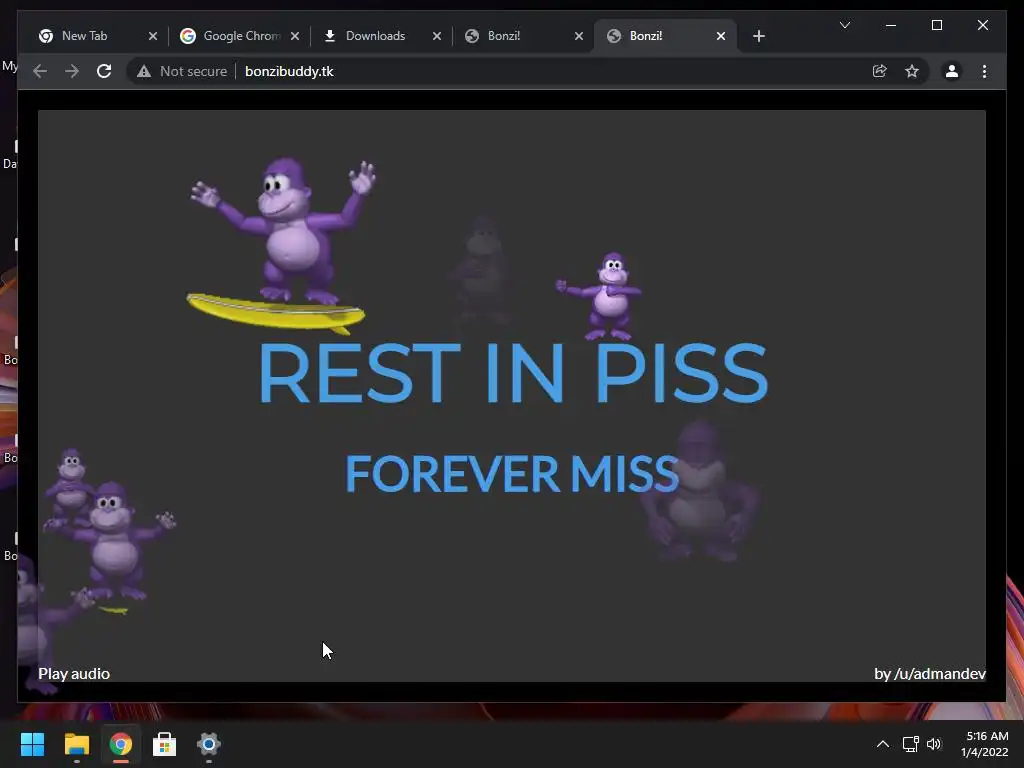Screen dimensions: 1024x768
Task: Open Microsoft Store from taskbar
Action: (x=165, y=744)
